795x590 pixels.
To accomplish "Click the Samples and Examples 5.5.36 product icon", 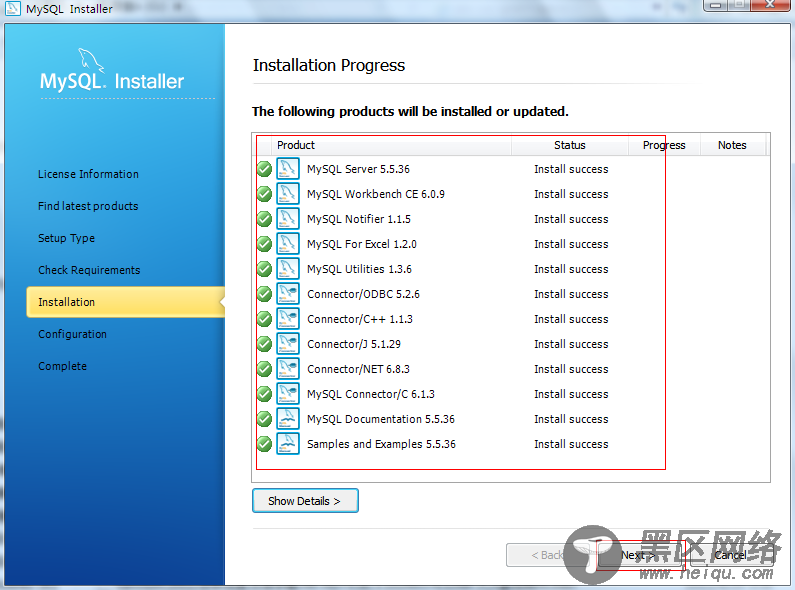I will click(287, 444).
